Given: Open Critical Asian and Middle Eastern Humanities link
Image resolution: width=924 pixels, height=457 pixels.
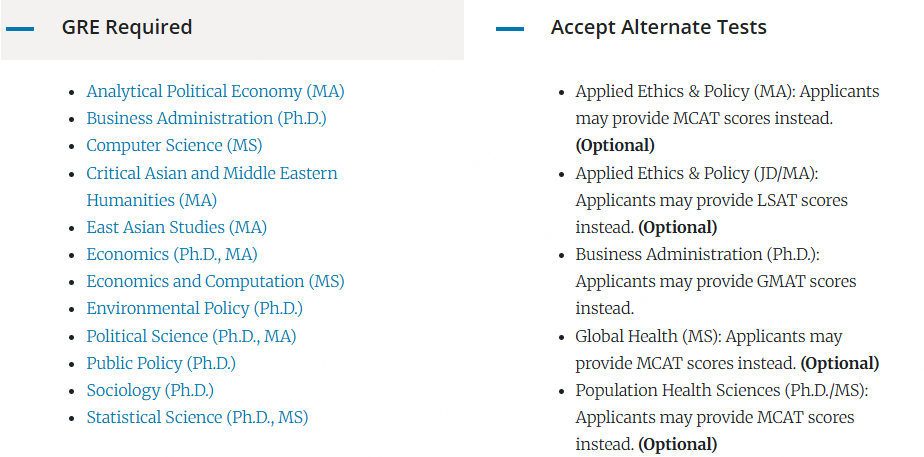Looking at the screenshot, I should 212,187.
